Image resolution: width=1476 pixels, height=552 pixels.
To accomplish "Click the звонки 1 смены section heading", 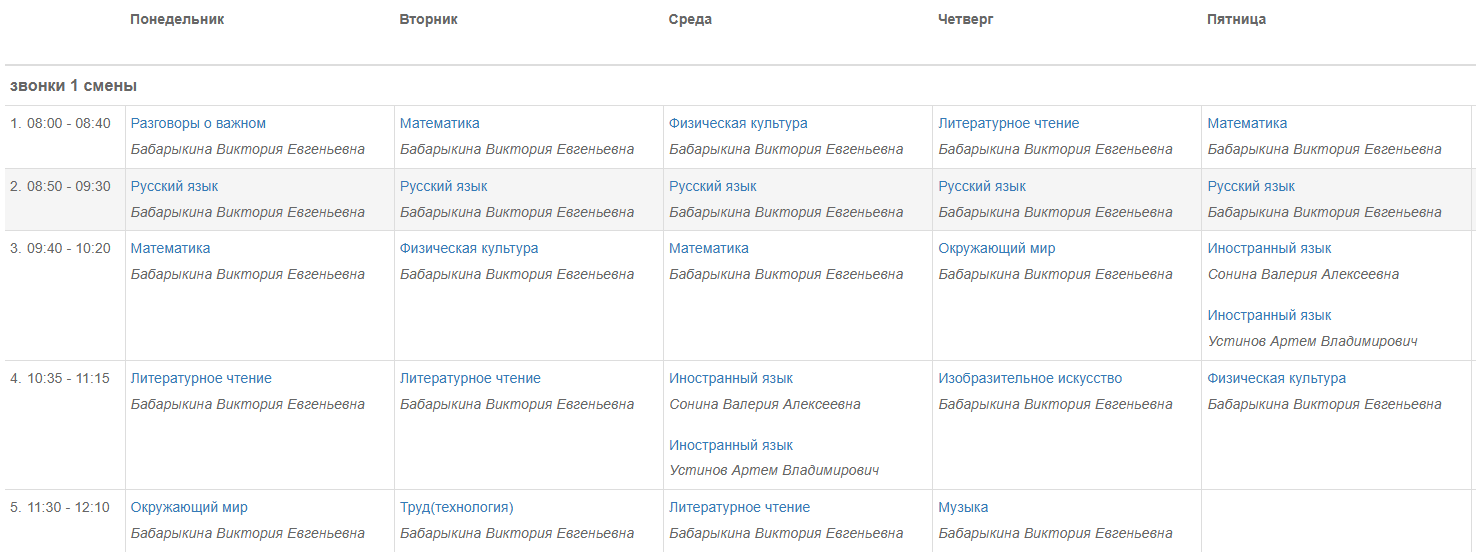I will point(73,86).
